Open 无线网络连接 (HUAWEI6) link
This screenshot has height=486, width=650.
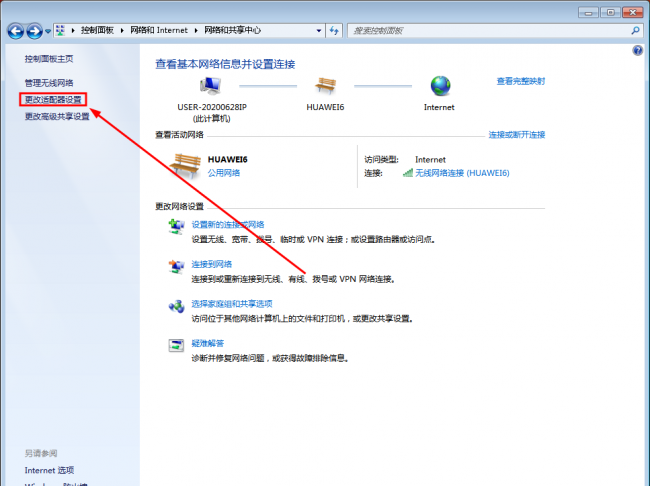pos(462,173)
